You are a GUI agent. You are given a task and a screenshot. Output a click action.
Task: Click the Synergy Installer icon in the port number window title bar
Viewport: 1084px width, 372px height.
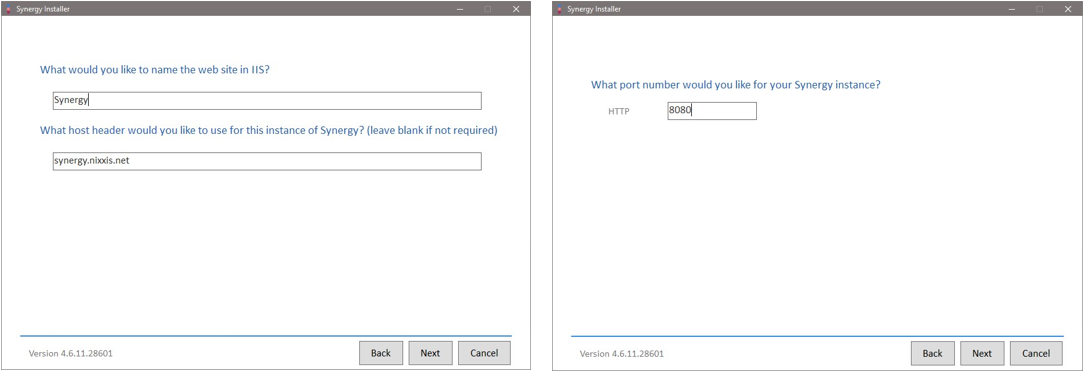coord(560,10)
